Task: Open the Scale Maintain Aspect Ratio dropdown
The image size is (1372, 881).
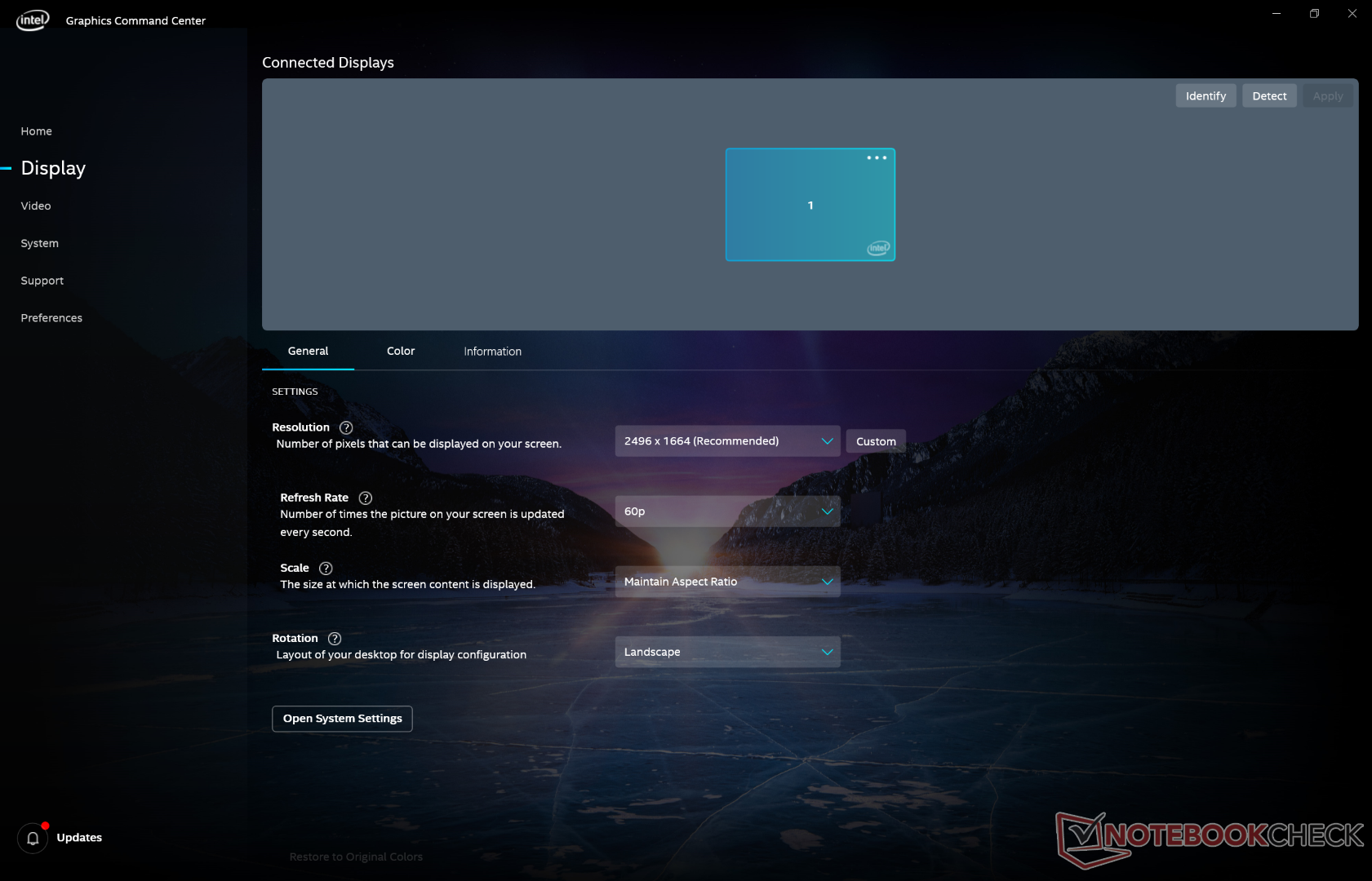Action: pyautogui.click(x=727, y=582)
